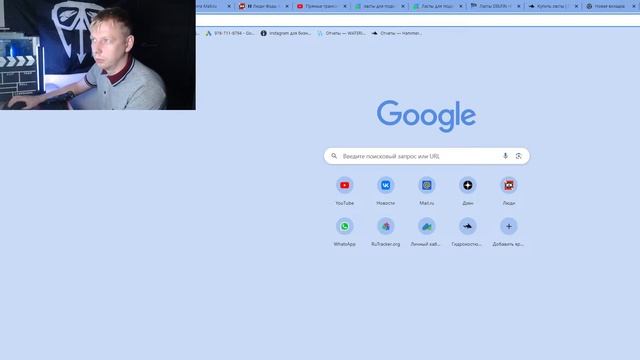Open the Mail.ru shortcut tile

pyautogui.click(x=427, y=191)
